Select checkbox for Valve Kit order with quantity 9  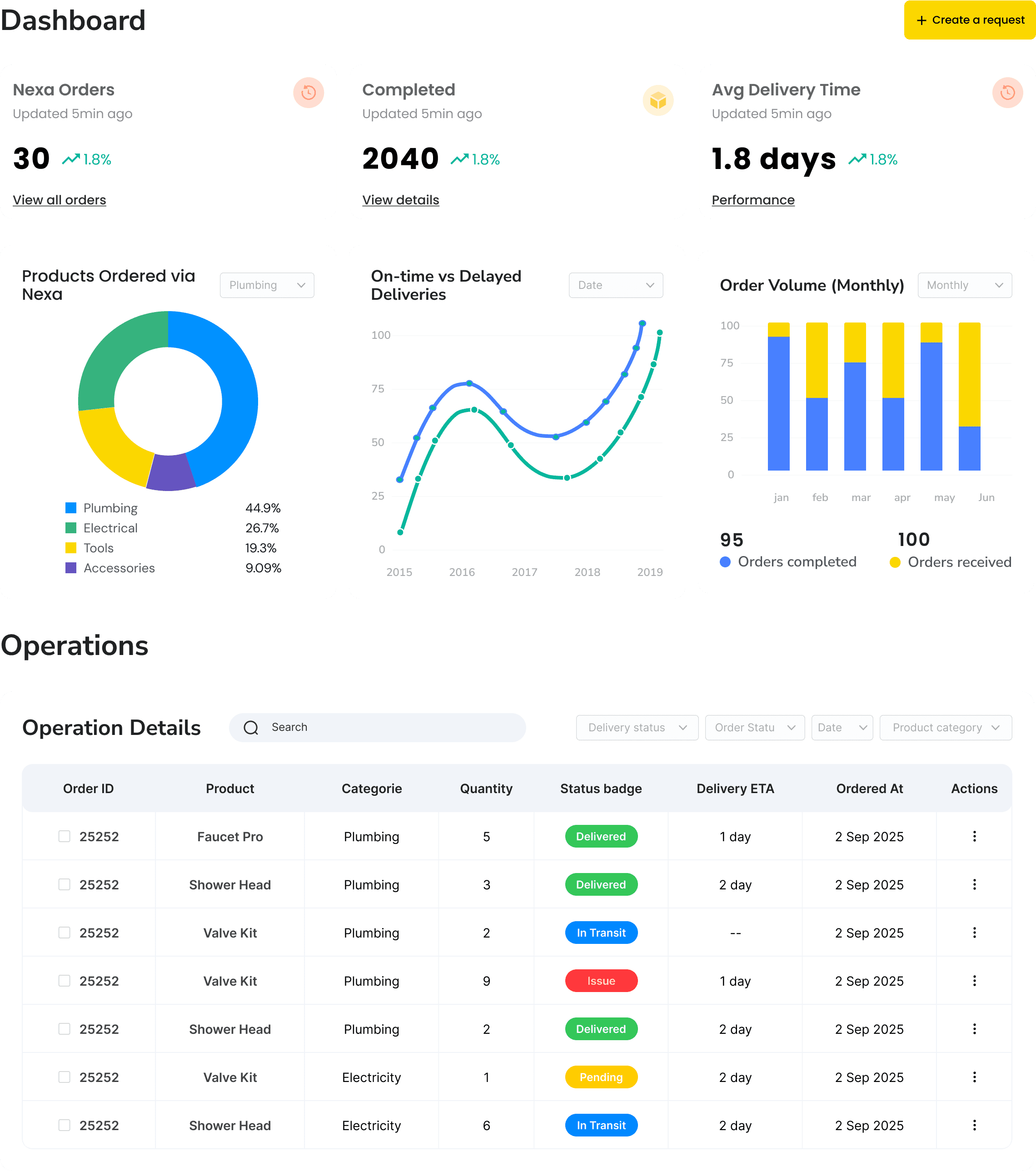click(x=64, y=981)
